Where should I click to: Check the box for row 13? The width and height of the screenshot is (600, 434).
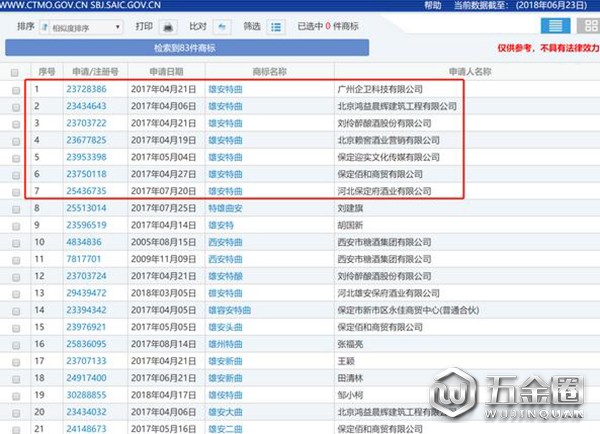[16, 294]
